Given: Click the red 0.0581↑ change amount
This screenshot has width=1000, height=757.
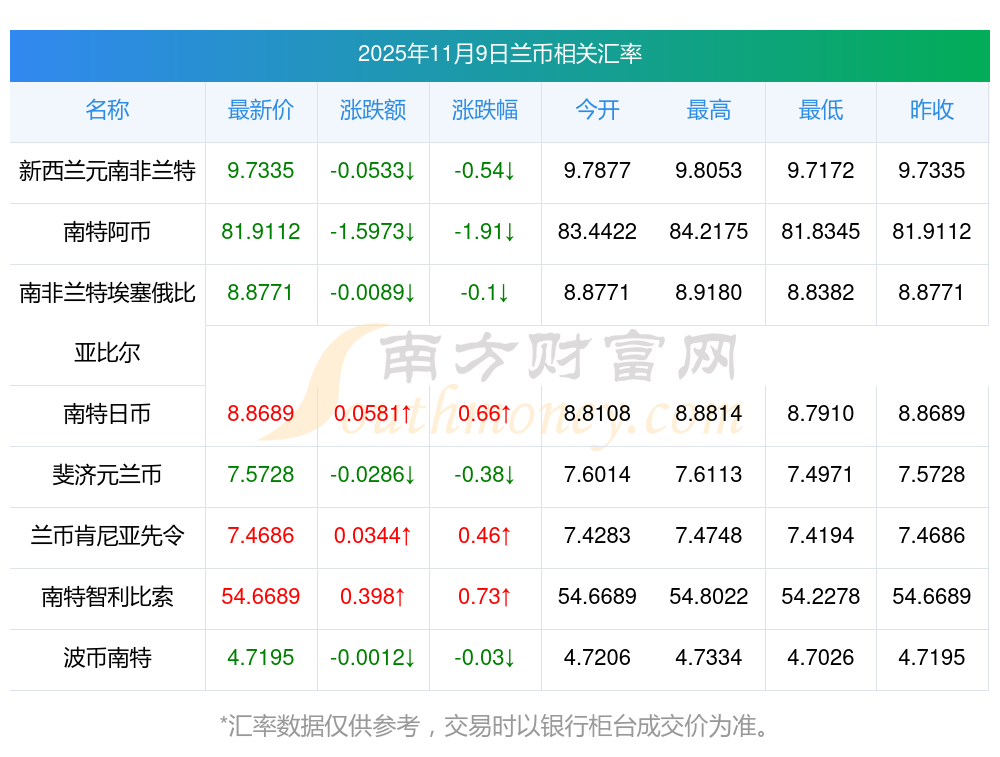Looking at the screenshot, I should tap(373, 414).
